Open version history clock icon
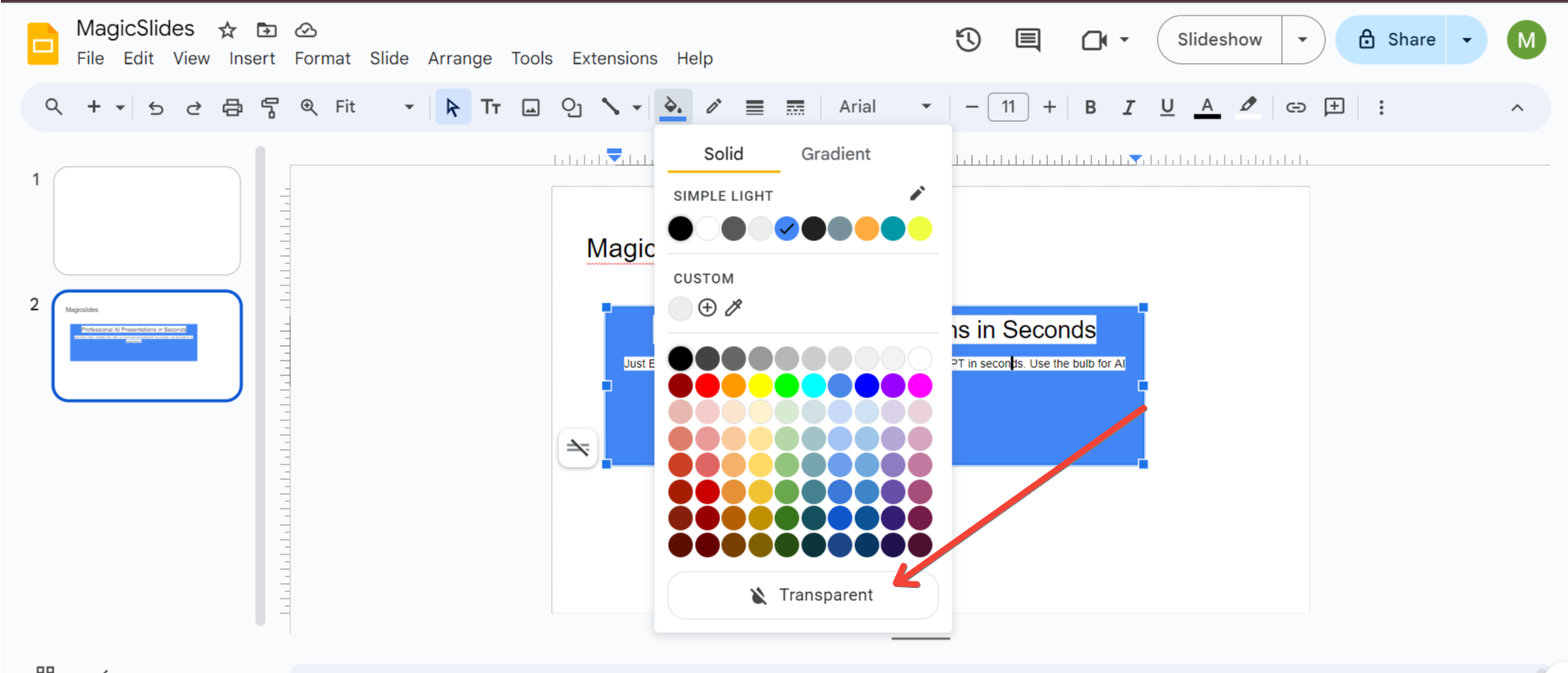 tap(968, 39)
